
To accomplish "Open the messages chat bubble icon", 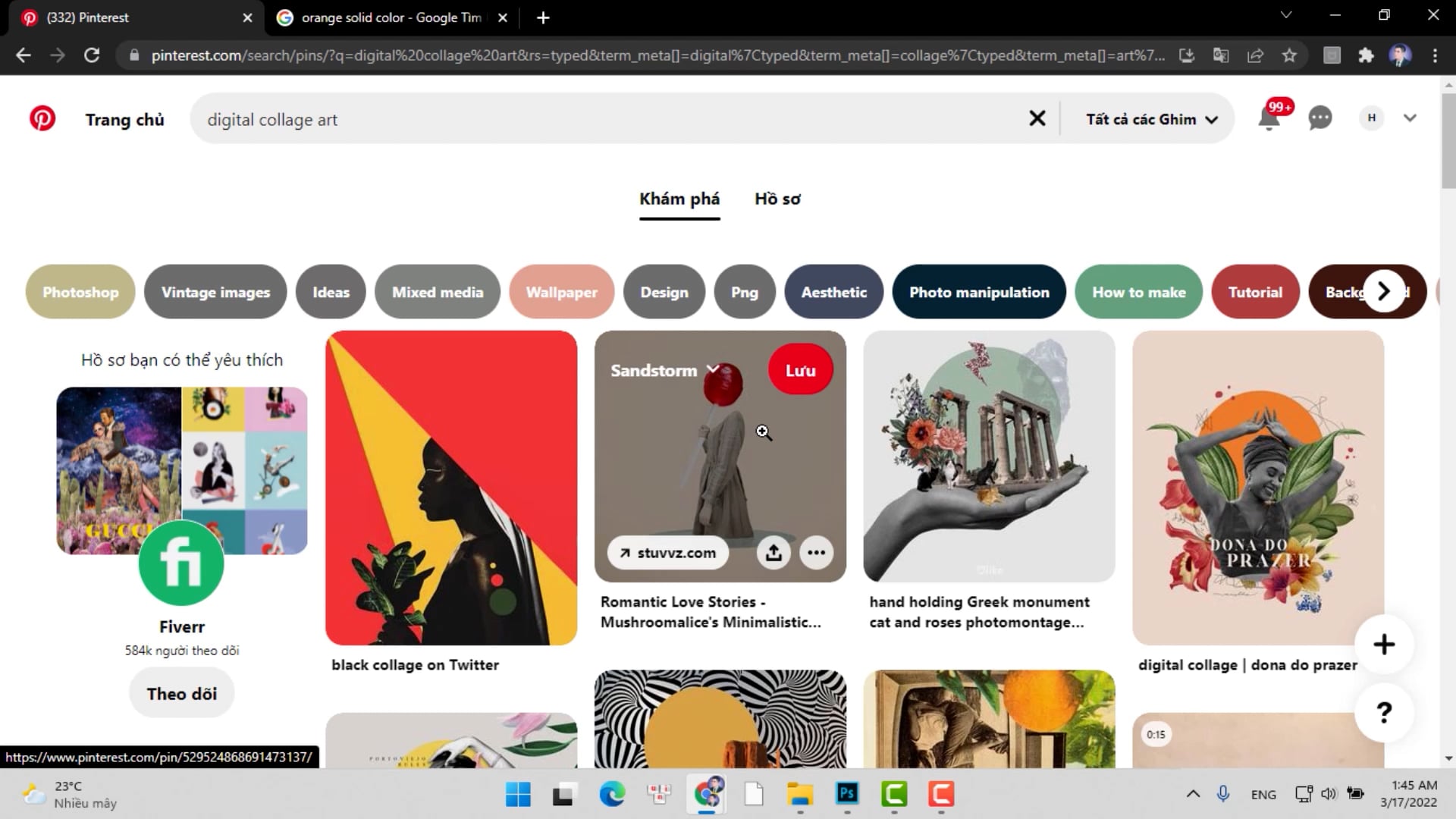I will click(x=1320, y=118).
